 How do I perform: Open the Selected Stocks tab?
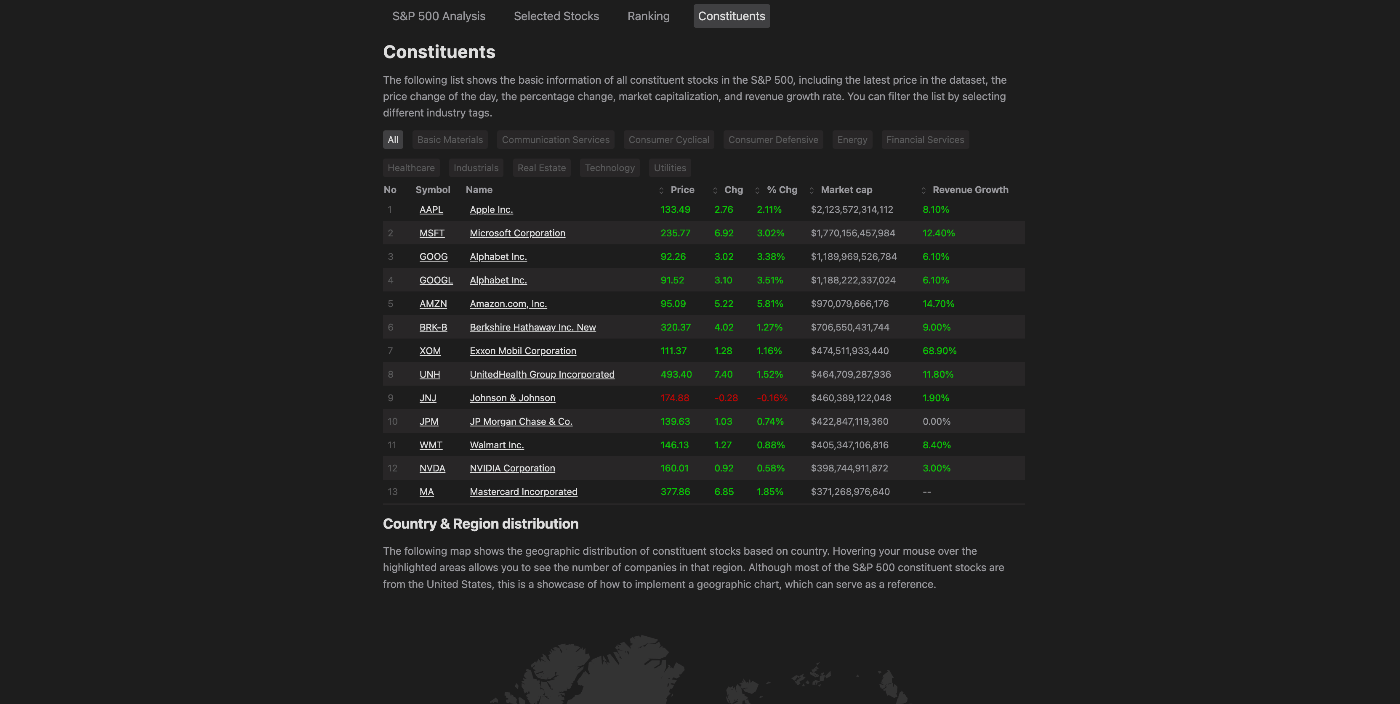click(x=556, y=16)
